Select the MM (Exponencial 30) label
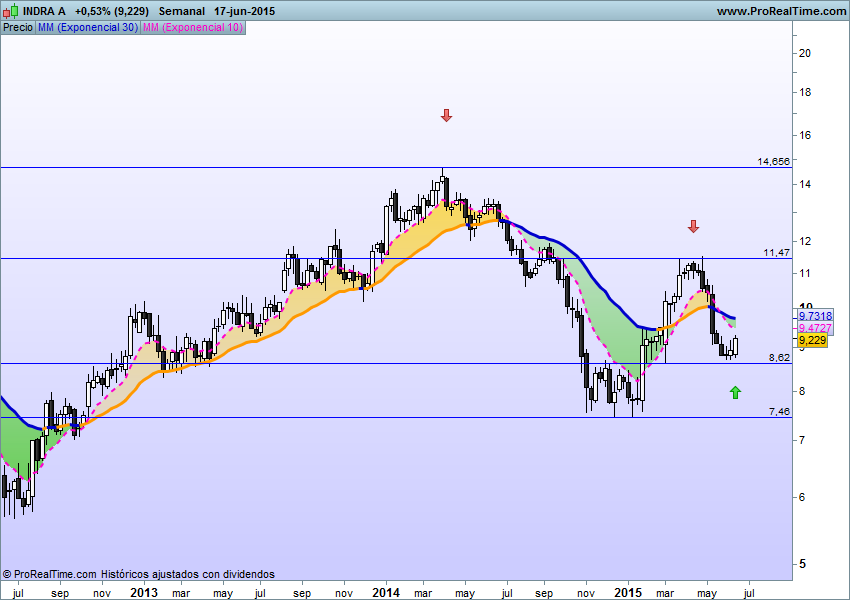850x600 pixels. coord(87,27)
